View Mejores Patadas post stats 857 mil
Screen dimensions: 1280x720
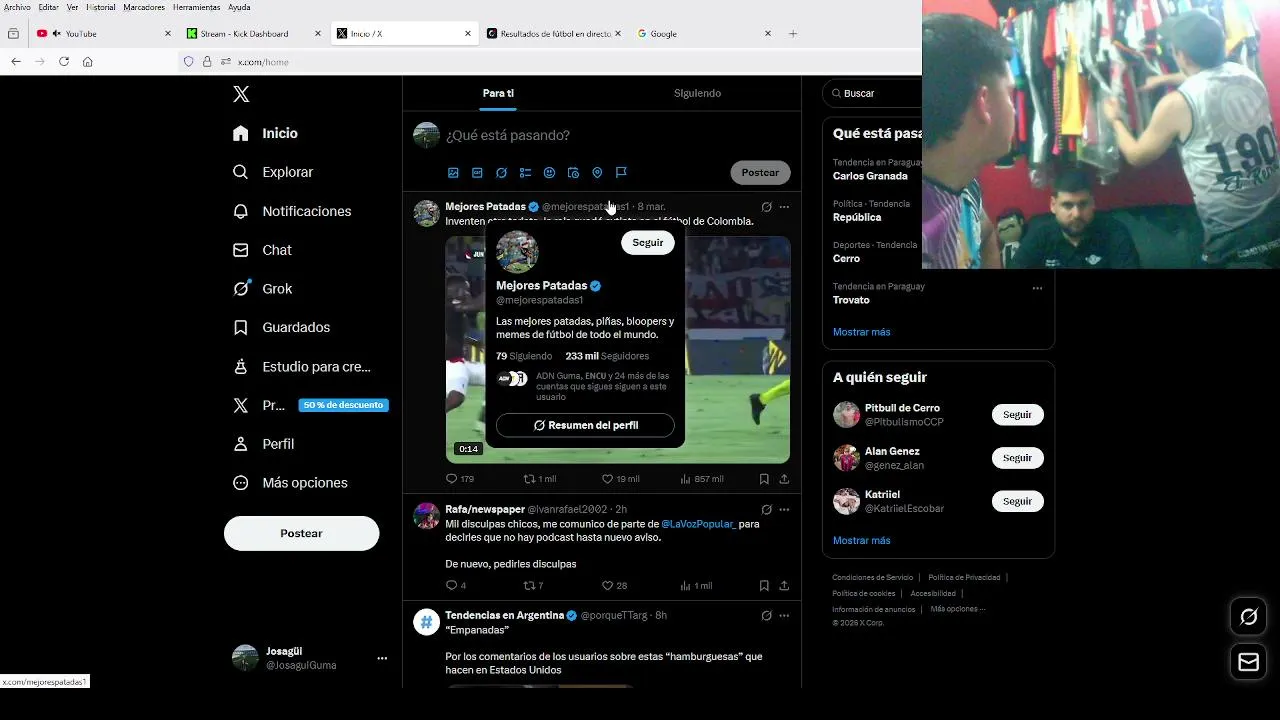click(x=702, y=479)
